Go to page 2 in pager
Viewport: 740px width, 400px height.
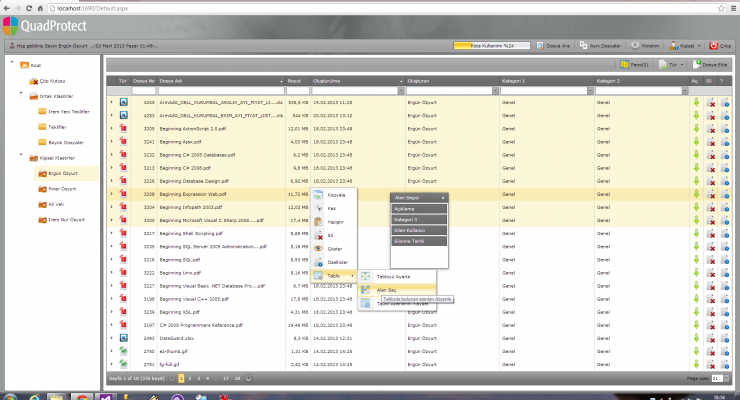pyautogui.click(x=190, y=378)
